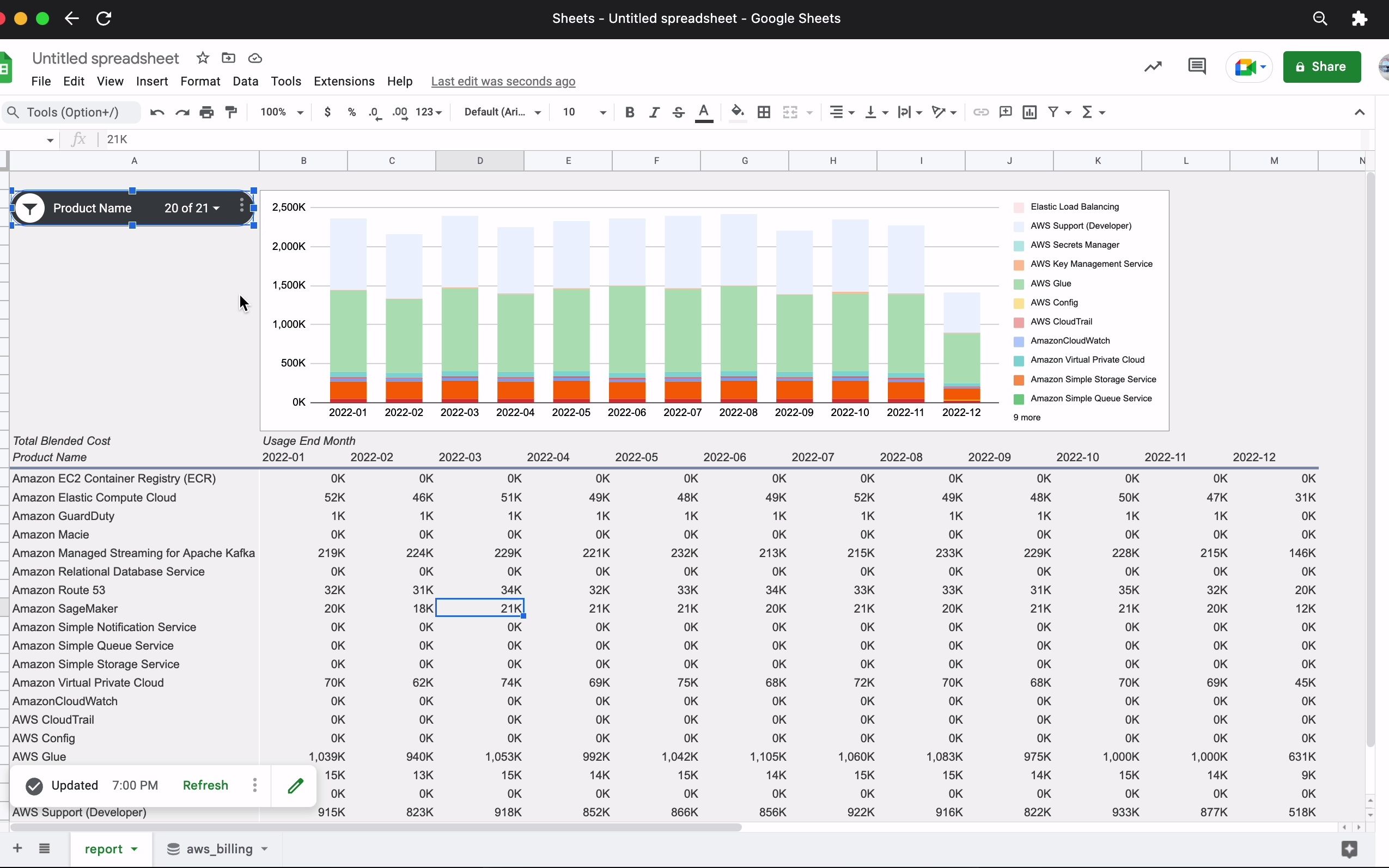Open the text rotation dropdown

coord(944,112)
